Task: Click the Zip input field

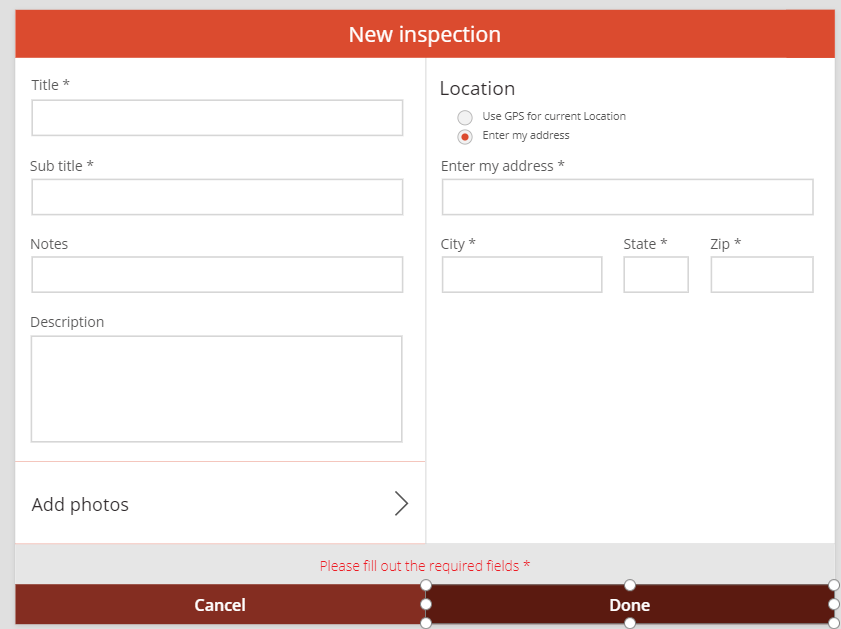Action: pyautogui.click(x=762, y=275)
